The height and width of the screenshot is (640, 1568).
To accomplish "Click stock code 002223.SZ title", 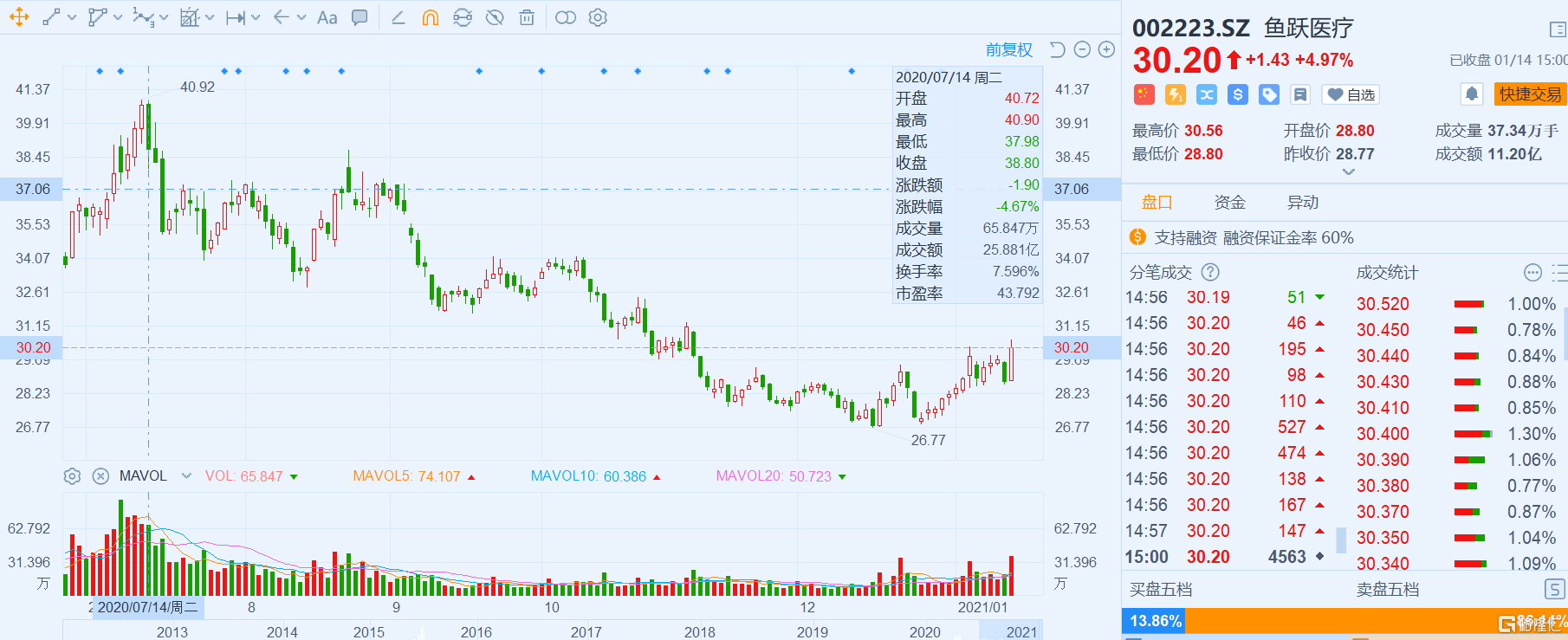I will pyautogui.click(x=1191, y=28).
